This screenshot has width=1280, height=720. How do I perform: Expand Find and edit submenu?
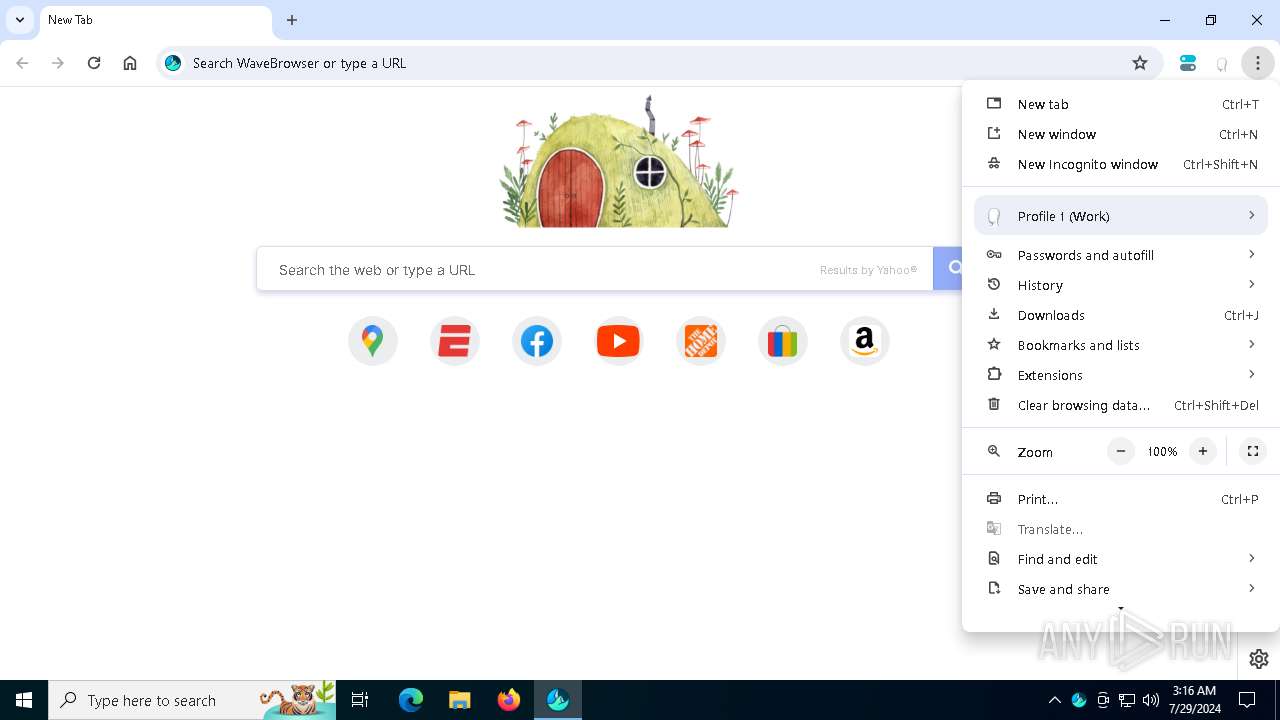(x=1121, y=559)
